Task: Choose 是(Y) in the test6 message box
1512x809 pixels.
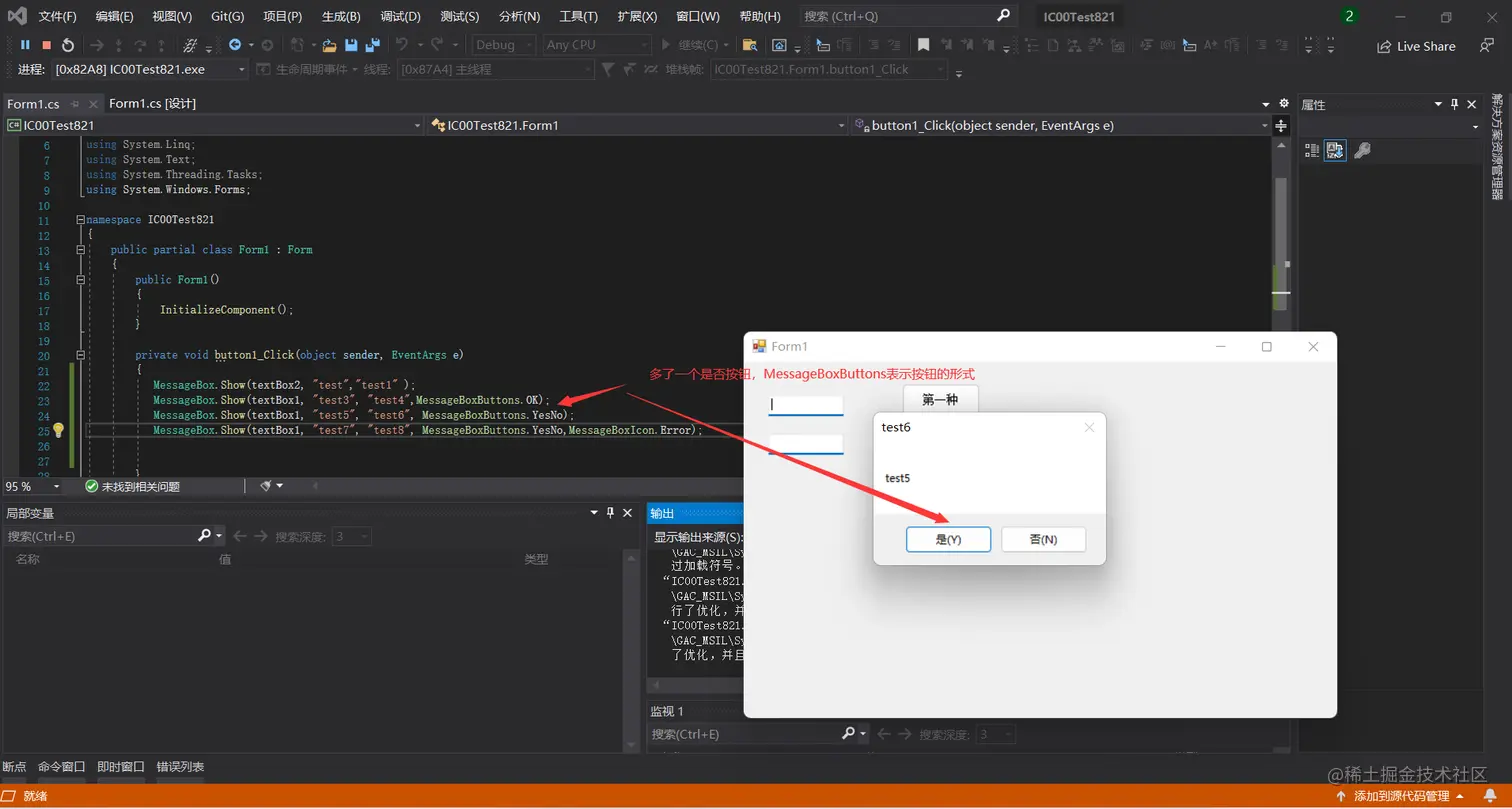Action: (x=948, y=539)
